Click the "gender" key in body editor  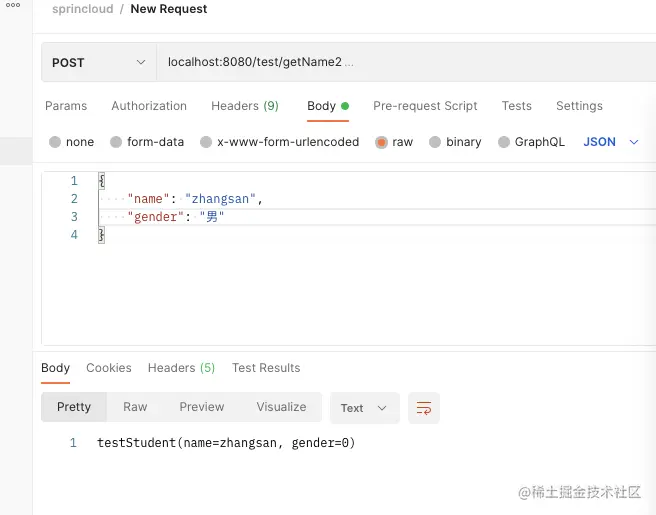pos(156,217)
